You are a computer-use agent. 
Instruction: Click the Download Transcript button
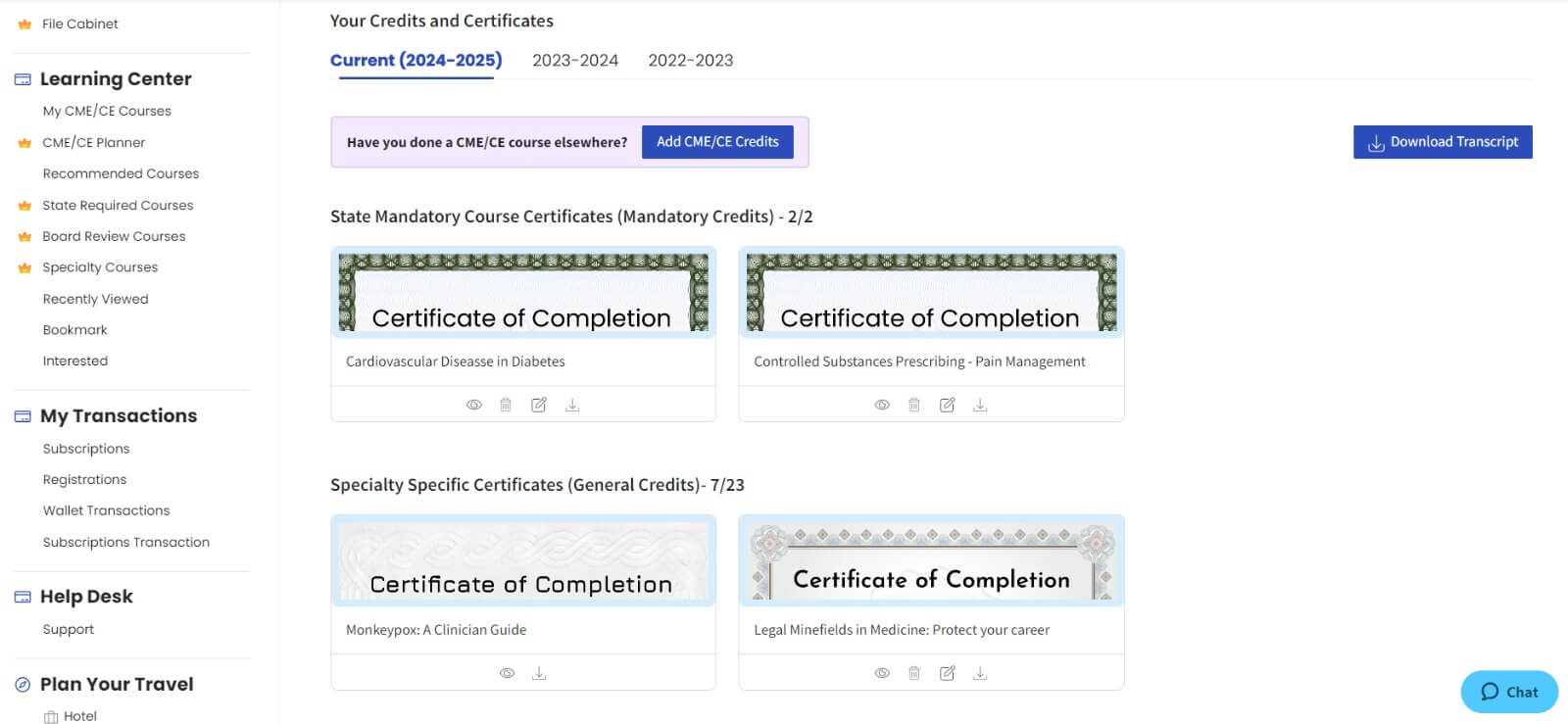(1443, 142)
